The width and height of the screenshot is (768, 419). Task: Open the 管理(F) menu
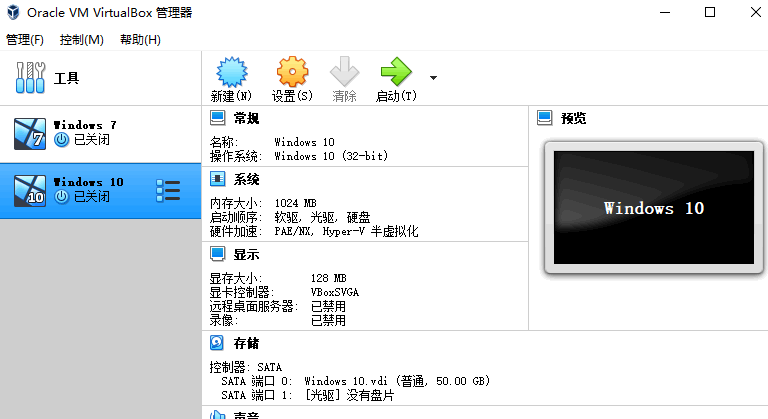coord(24,40)
